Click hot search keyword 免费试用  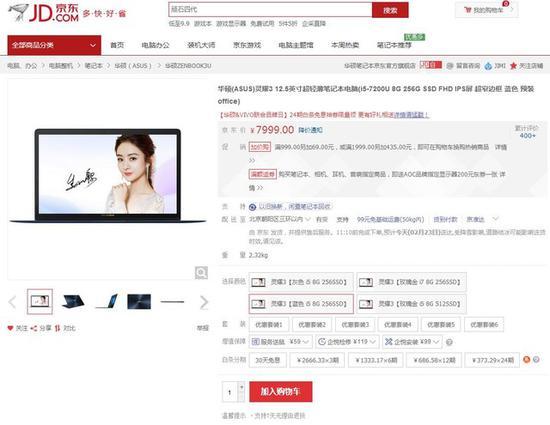click(x=262, y=23)
